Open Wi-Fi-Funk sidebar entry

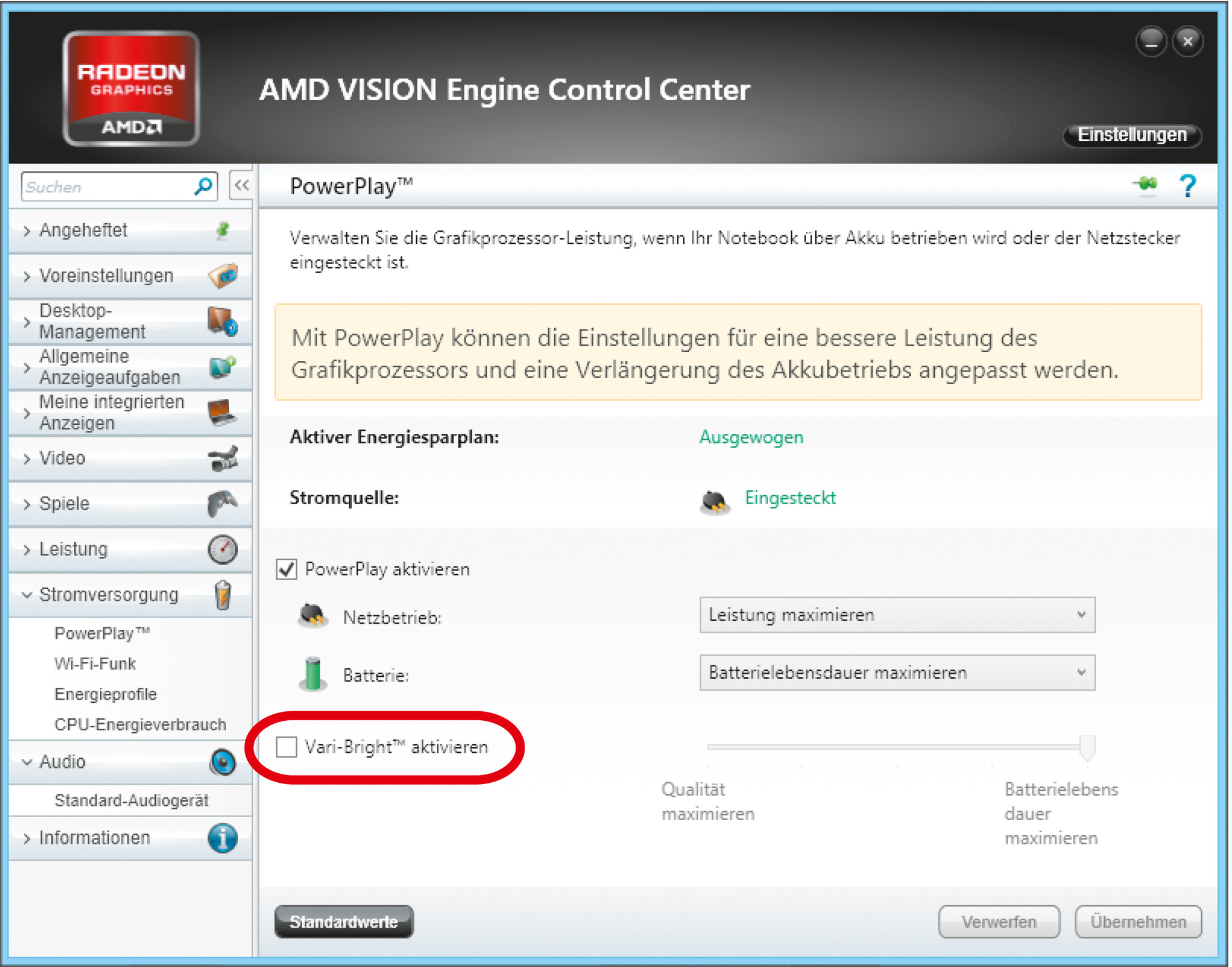[95, 664]
